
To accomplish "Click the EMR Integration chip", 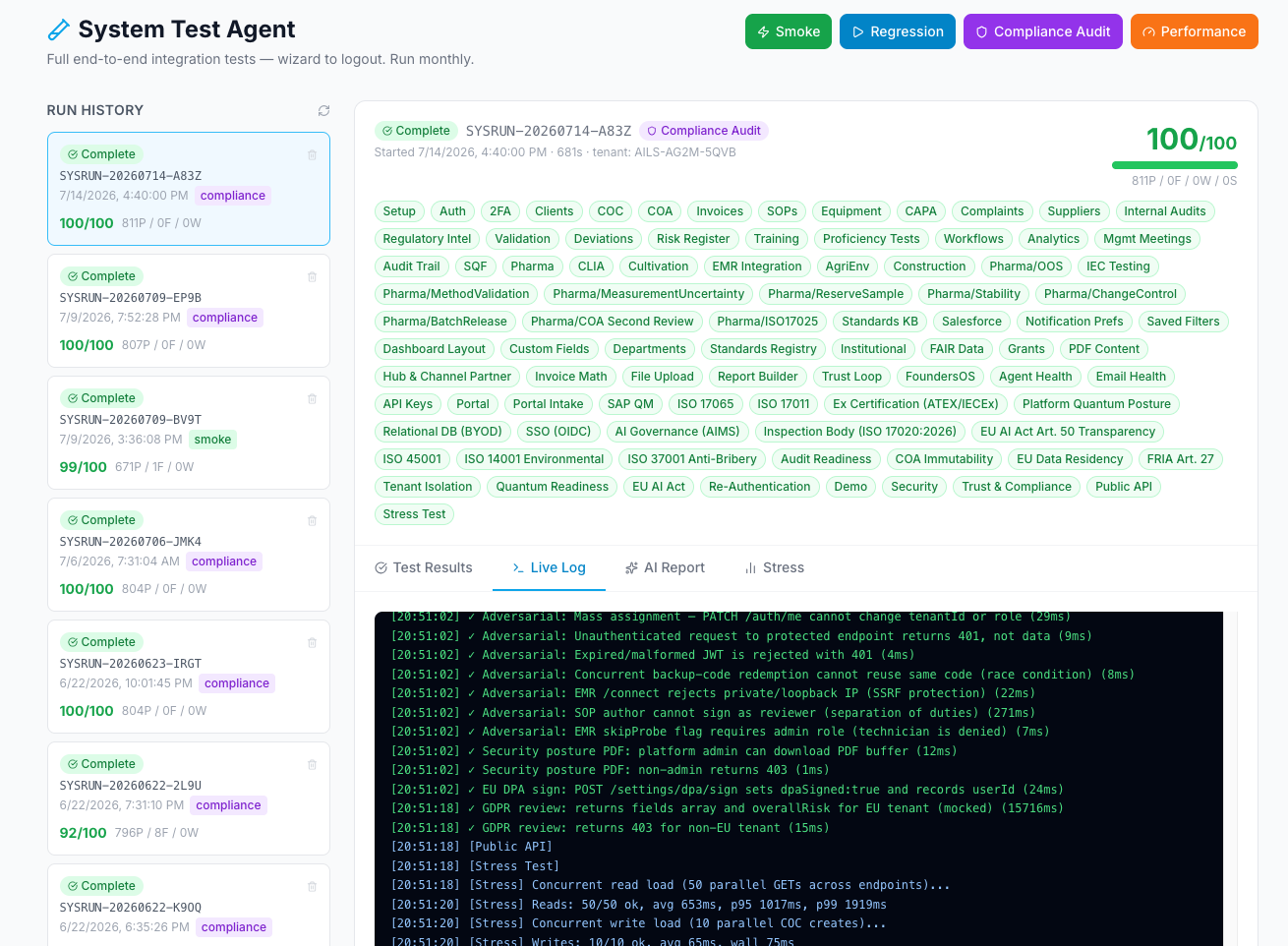I will click(x=757, y=266).
